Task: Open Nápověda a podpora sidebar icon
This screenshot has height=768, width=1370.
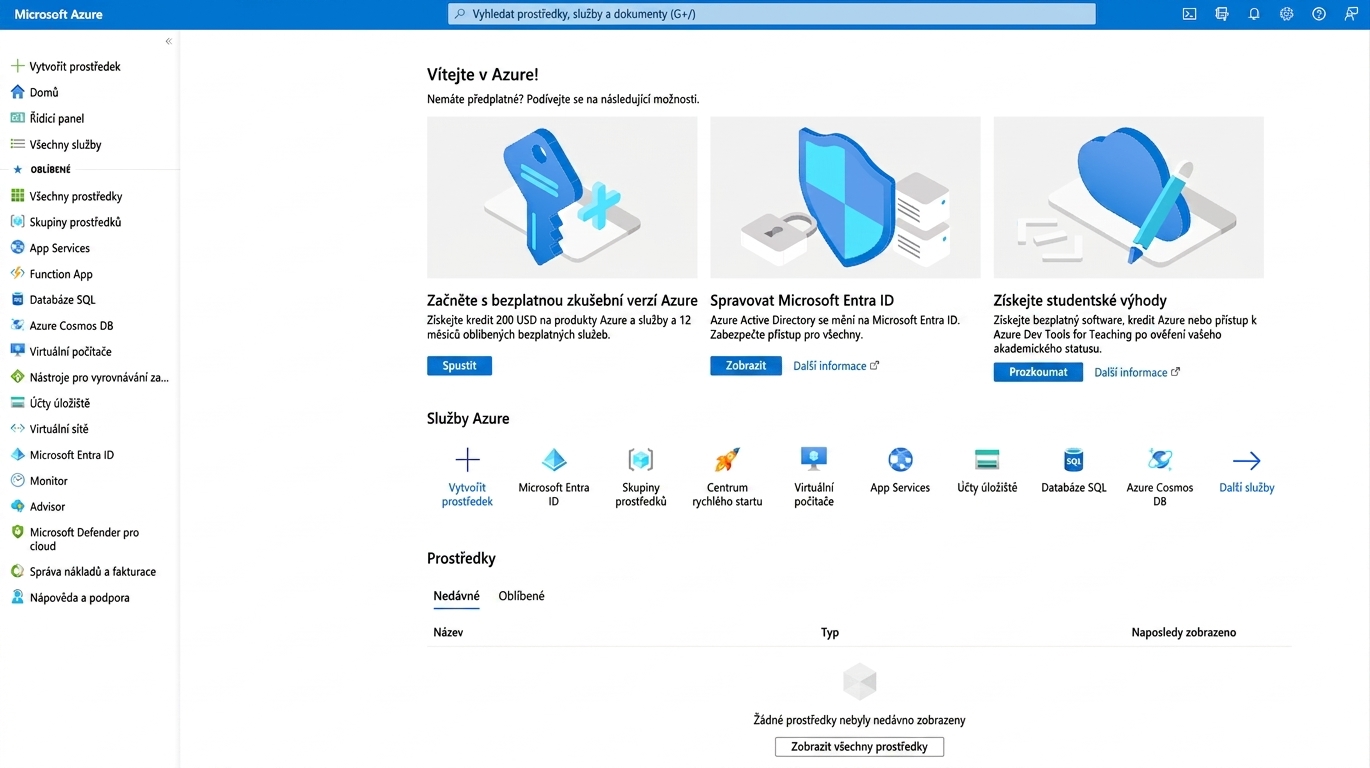Action: coord(17,598)
